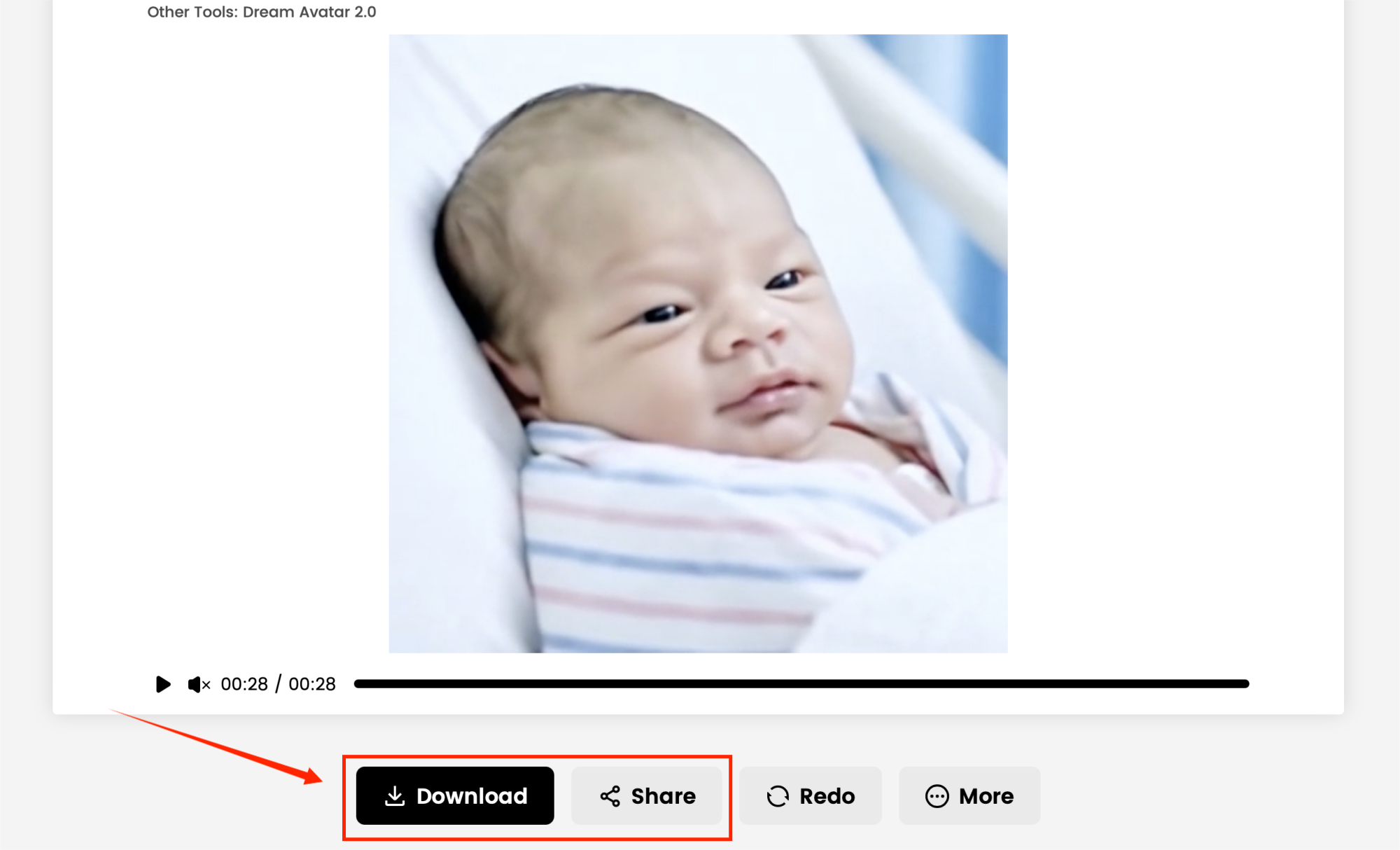Open the More options button

click(x=969, y=795)
